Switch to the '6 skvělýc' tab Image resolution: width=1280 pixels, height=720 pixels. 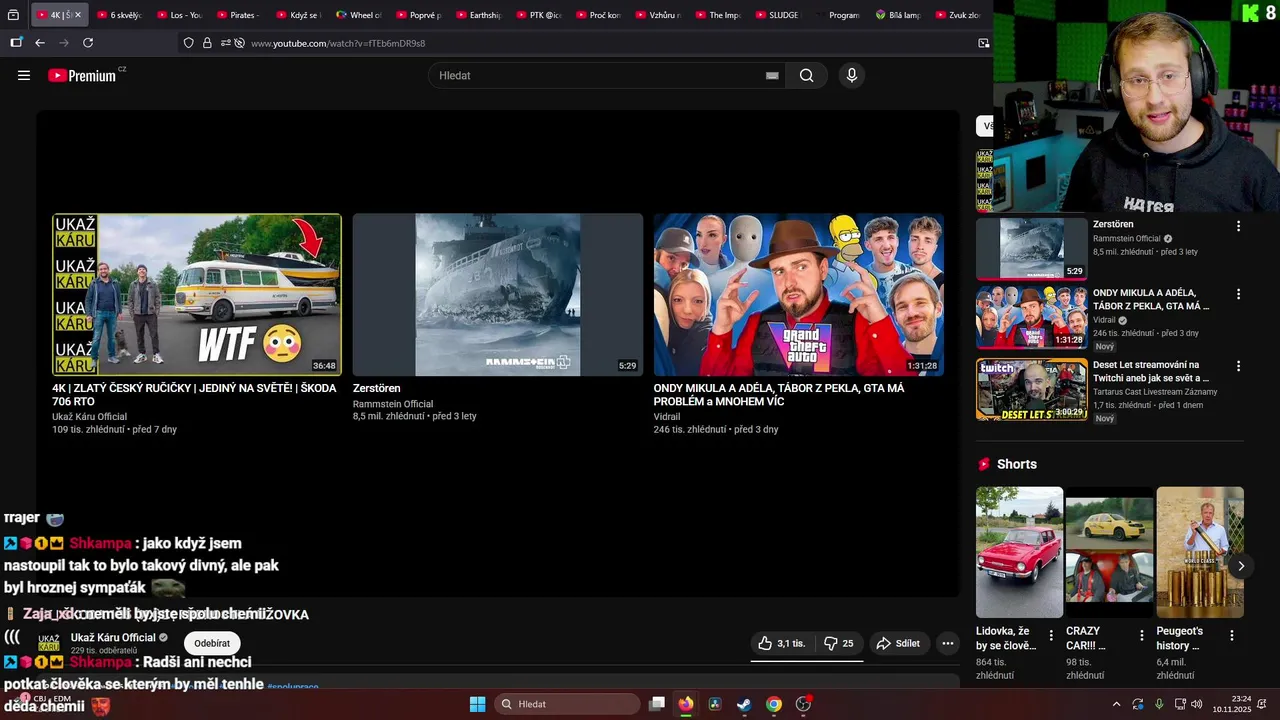[119, 15]
